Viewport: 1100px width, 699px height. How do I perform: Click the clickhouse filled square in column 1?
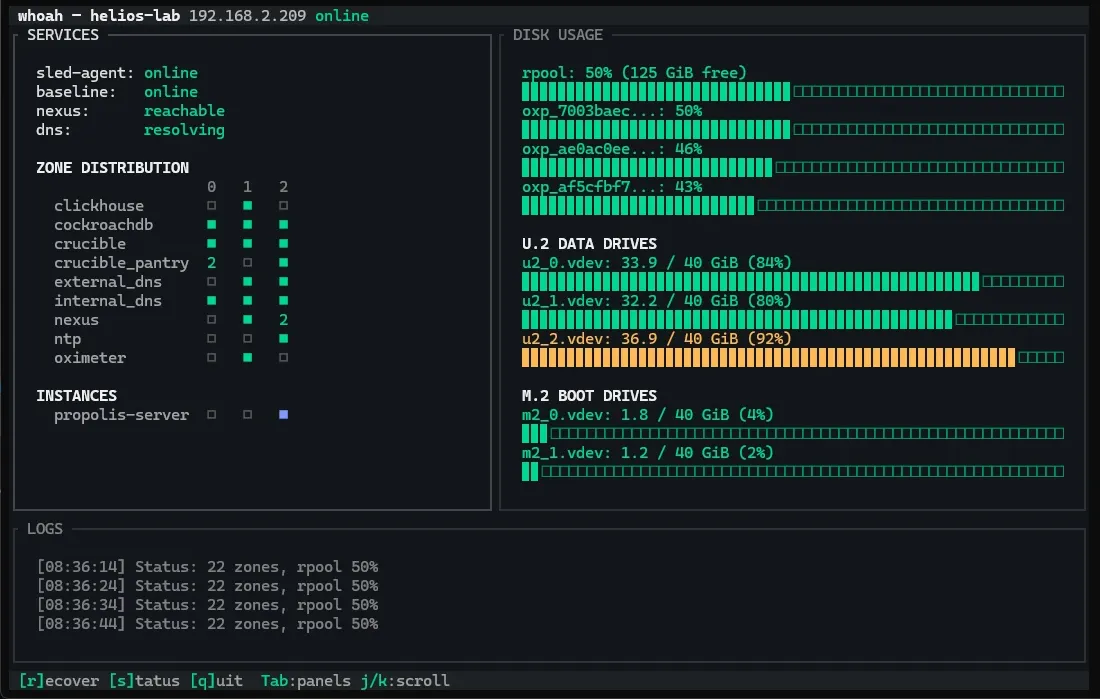(248, 206)
